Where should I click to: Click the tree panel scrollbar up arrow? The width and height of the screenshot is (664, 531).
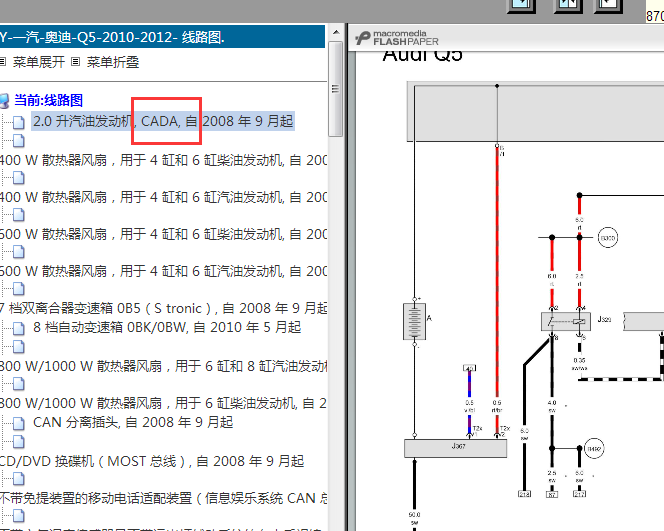(x=336, y=32)
